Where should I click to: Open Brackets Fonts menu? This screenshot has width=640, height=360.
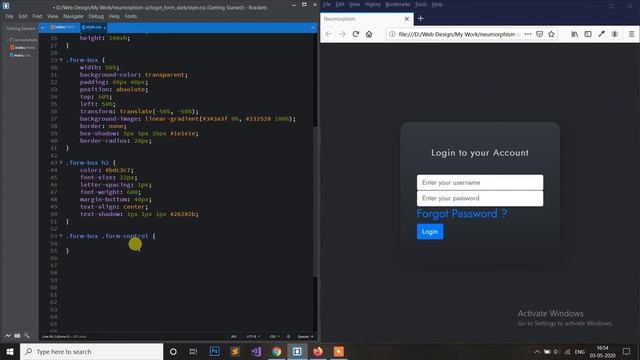tap(131, 16)
